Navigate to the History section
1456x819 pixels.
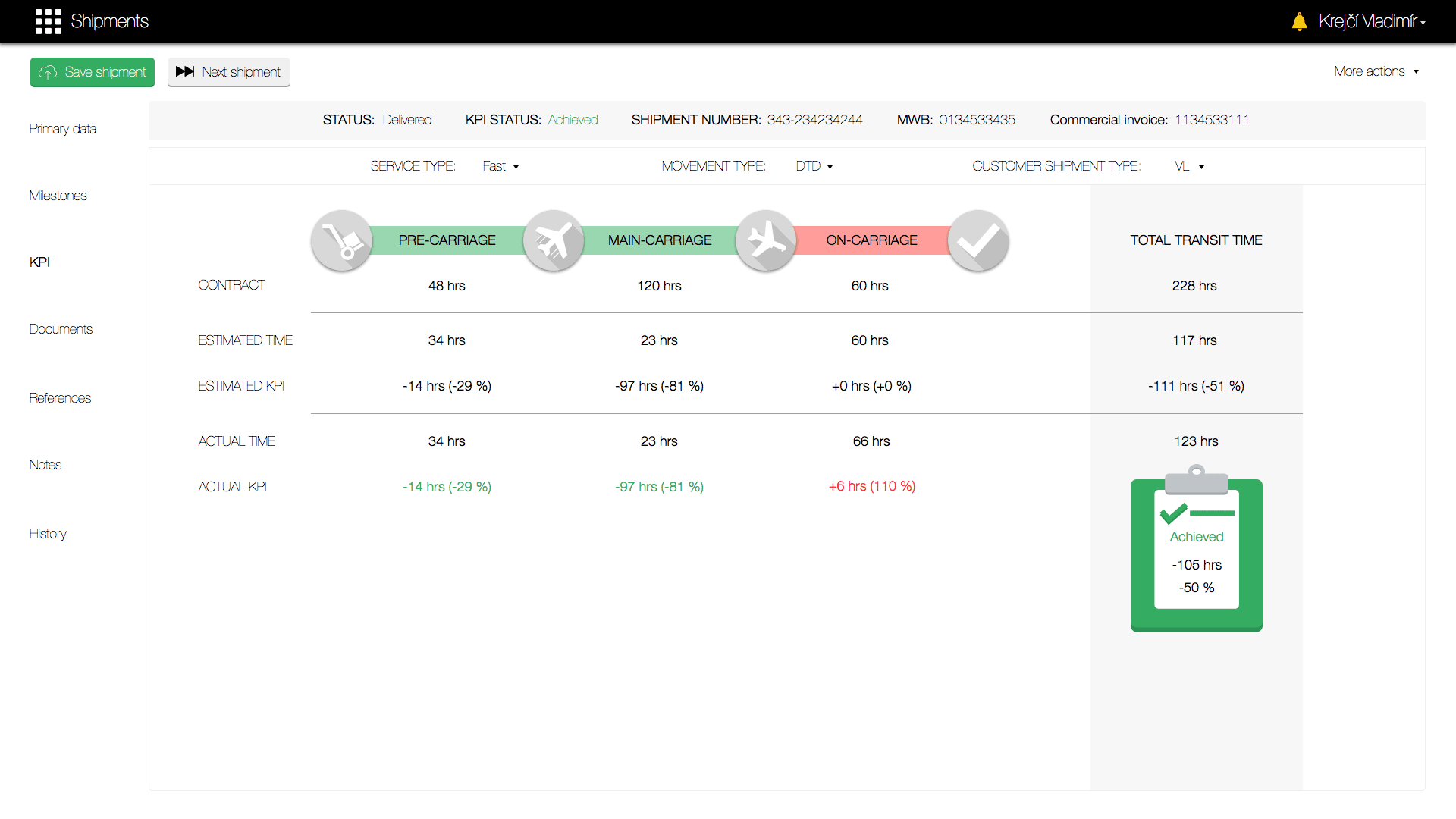(48, 534)
